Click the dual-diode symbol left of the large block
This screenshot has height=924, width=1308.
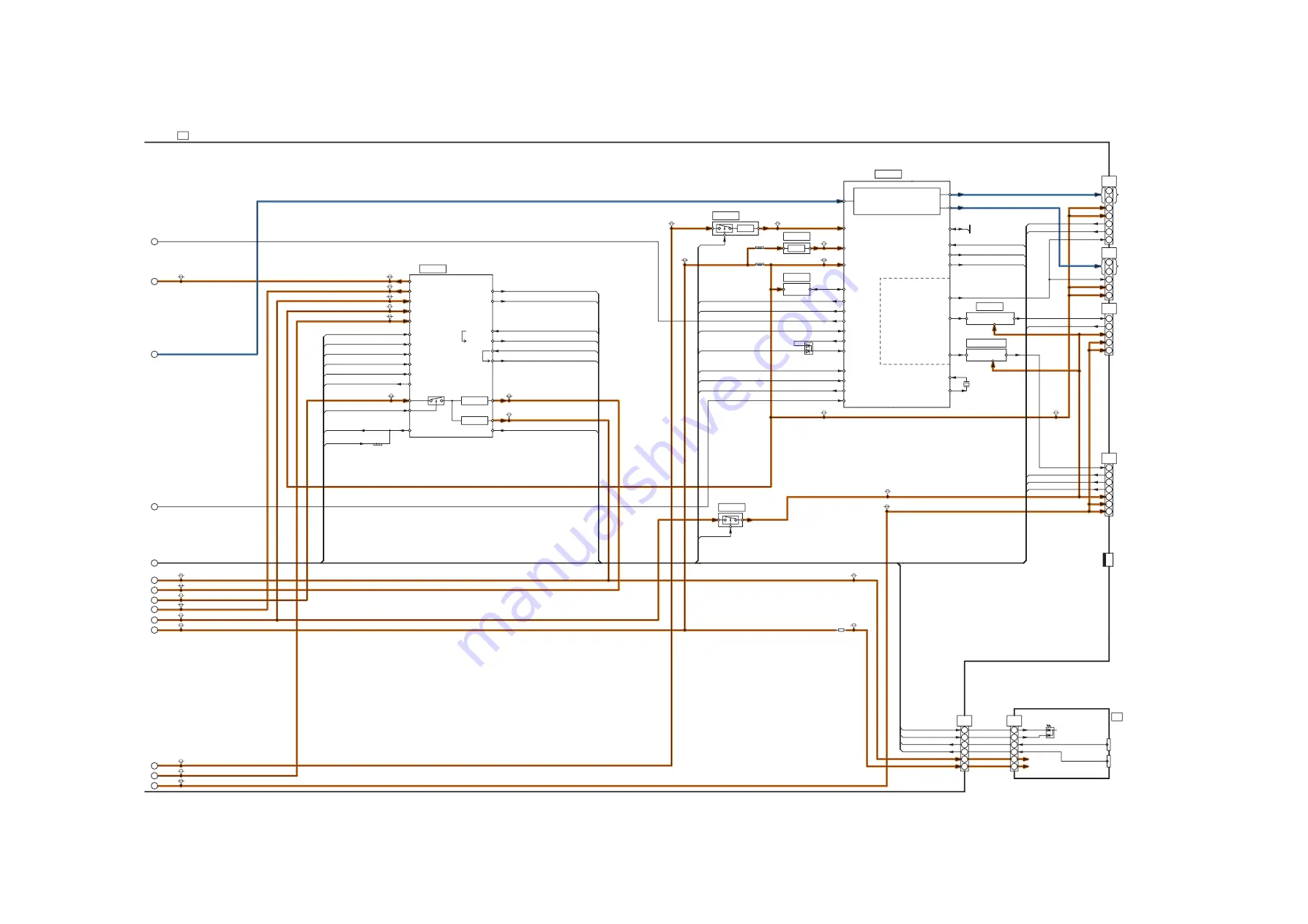(808, 349)
